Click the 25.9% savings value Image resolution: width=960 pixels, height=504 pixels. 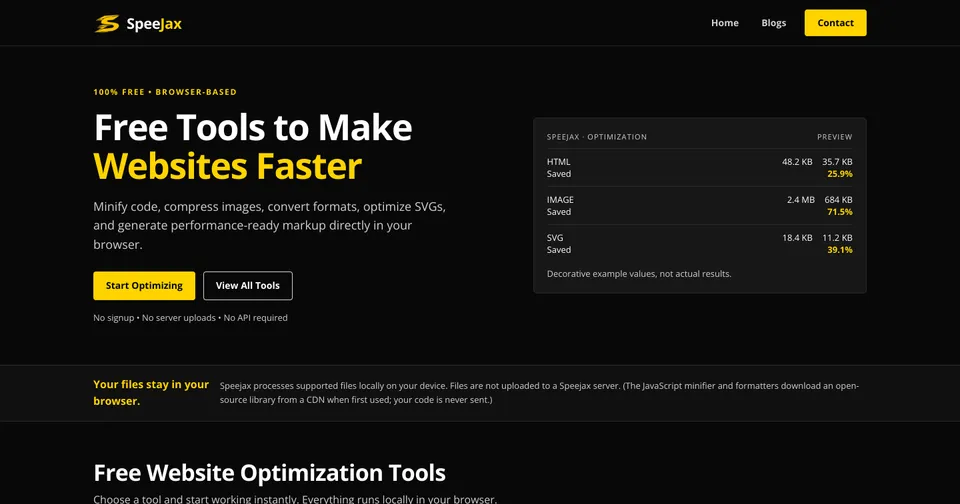tap(840, 174)
